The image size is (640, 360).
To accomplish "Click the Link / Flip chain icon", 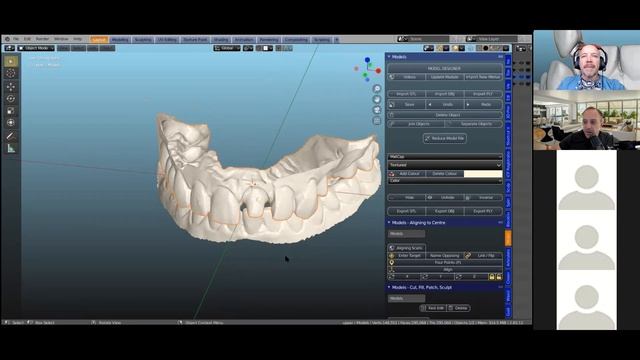I will (x=468, y=256).
